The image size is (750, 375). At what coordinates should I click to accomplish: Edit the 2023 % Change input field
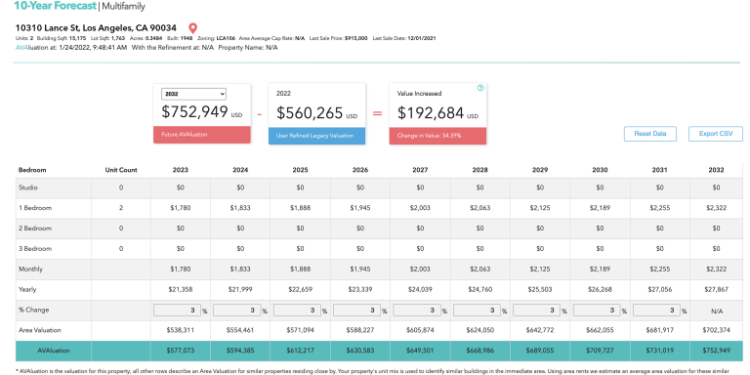(x=176, y=310)
